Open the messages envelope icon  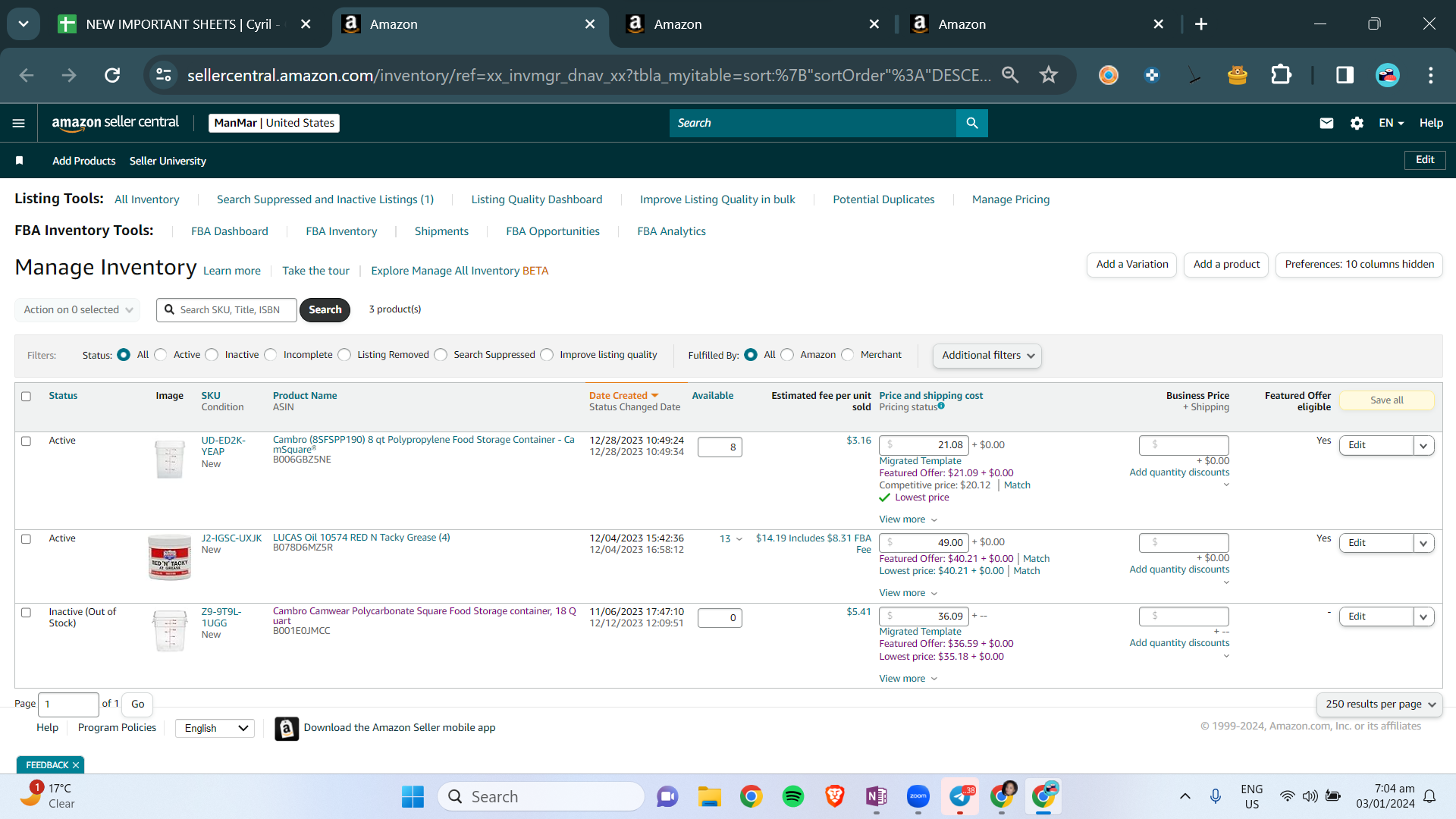[x=1326, y=123]
